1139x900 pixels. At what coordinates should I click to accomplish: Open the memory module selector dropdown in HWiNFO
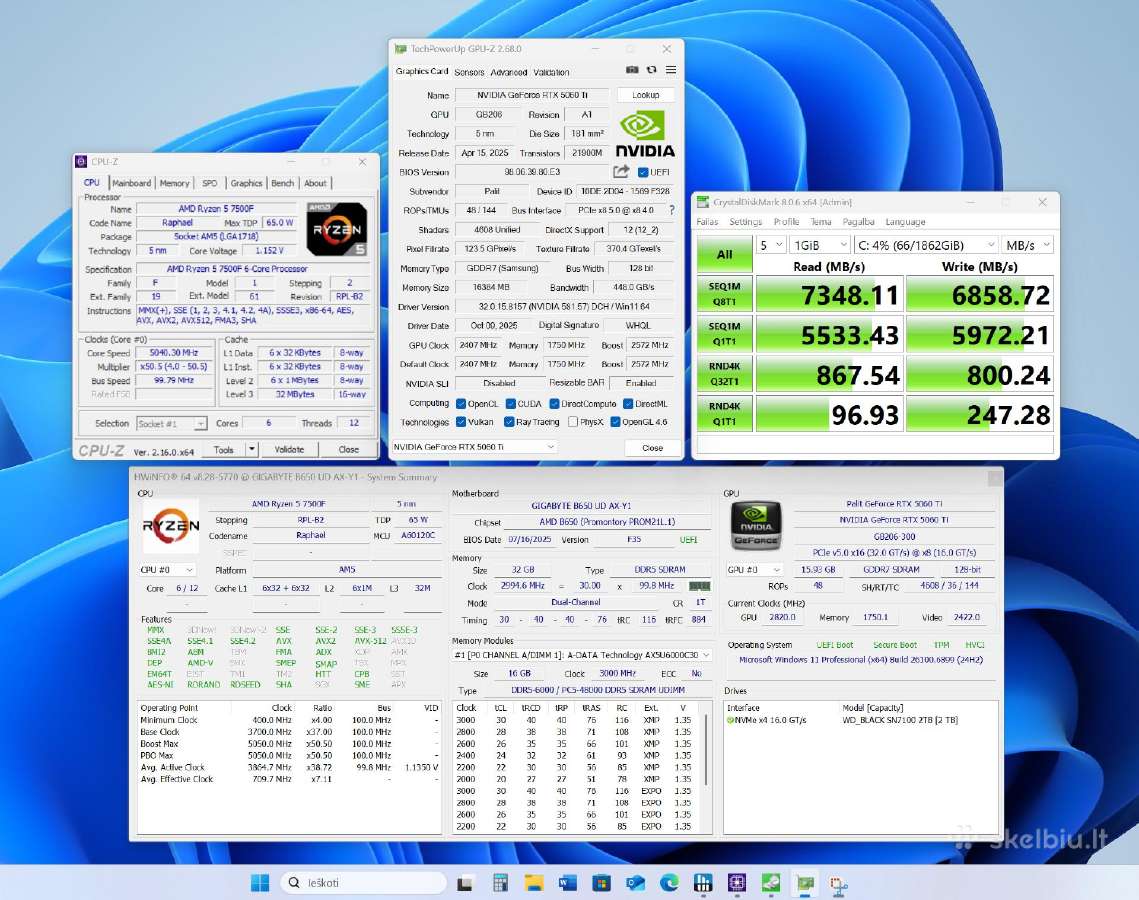point(581,654)
